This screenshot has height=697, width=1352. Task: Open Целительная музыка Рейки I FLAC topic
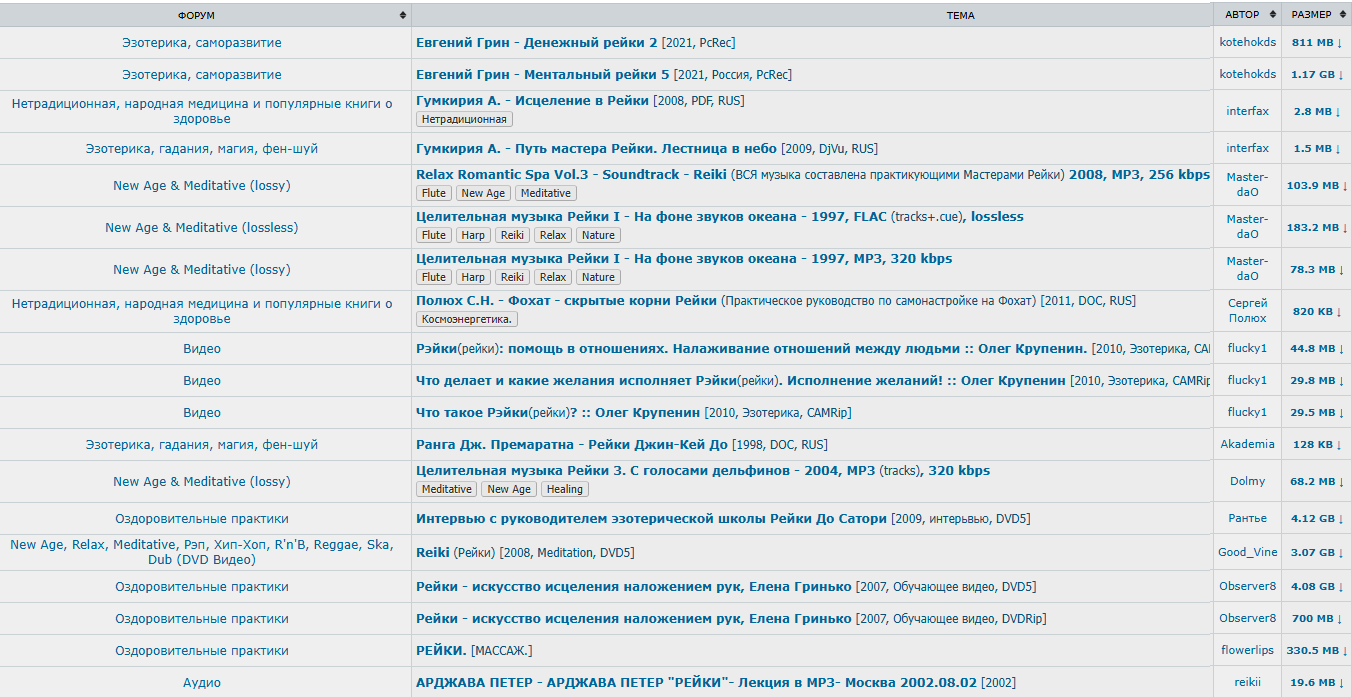click(x=720, y=216)
